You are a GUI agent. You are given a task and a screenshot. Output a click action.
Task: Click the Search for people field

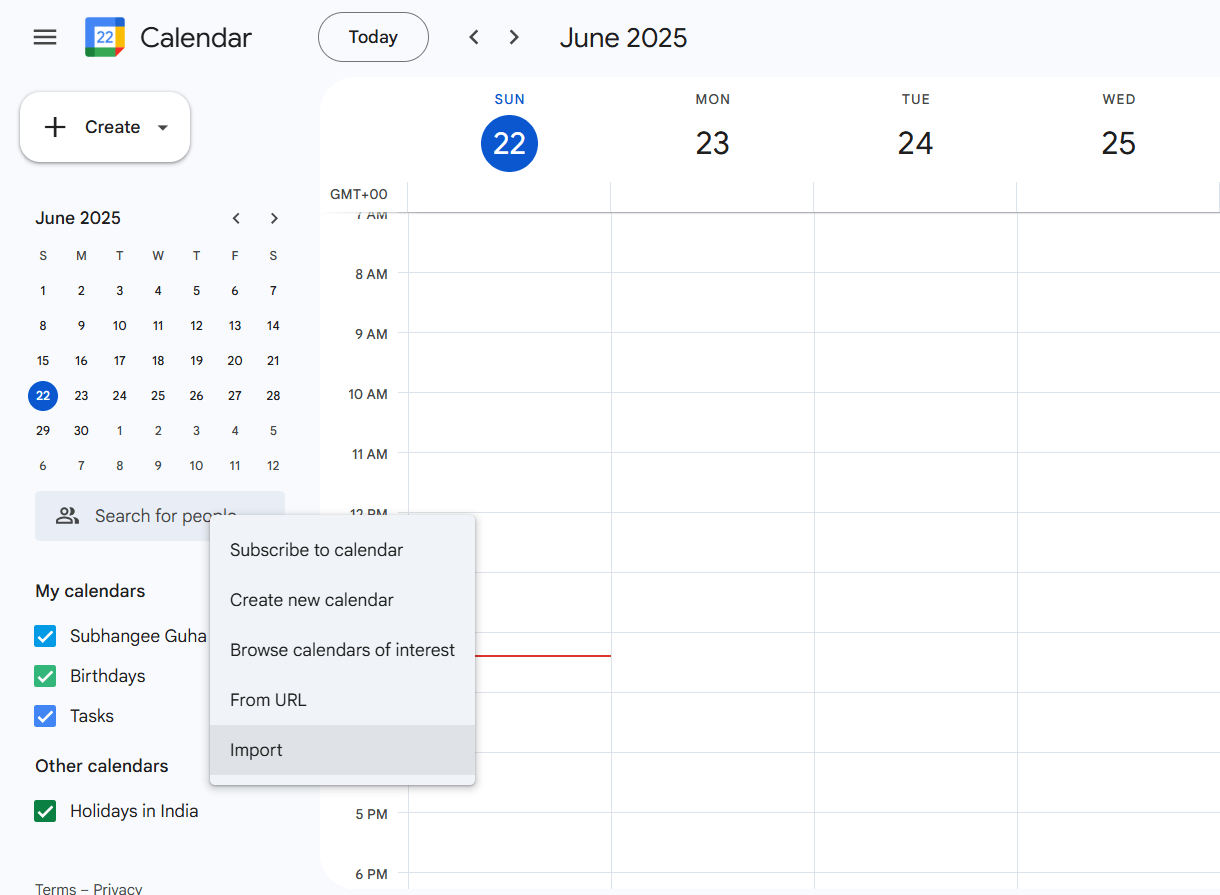click(x=160, y=516)
